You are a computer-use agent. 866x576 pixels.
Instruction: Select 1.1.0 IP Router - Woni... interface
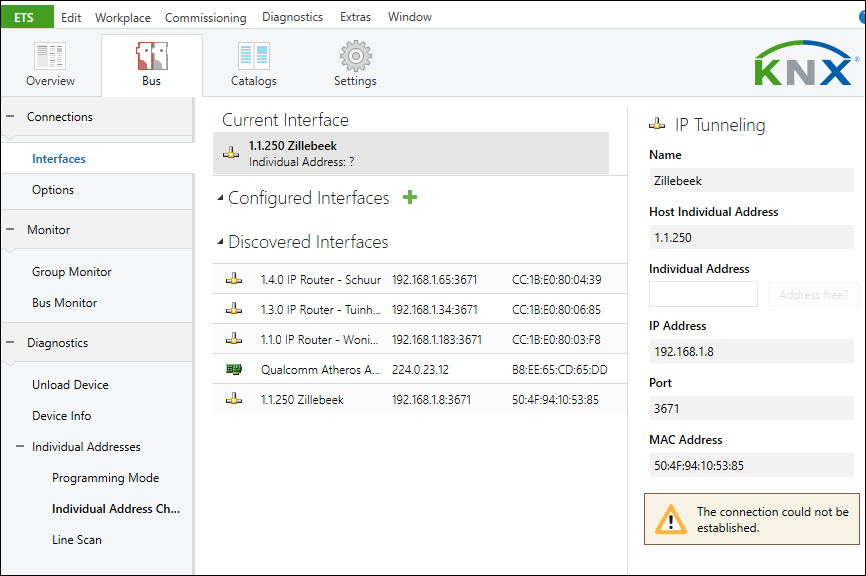[x=319, y=340]
